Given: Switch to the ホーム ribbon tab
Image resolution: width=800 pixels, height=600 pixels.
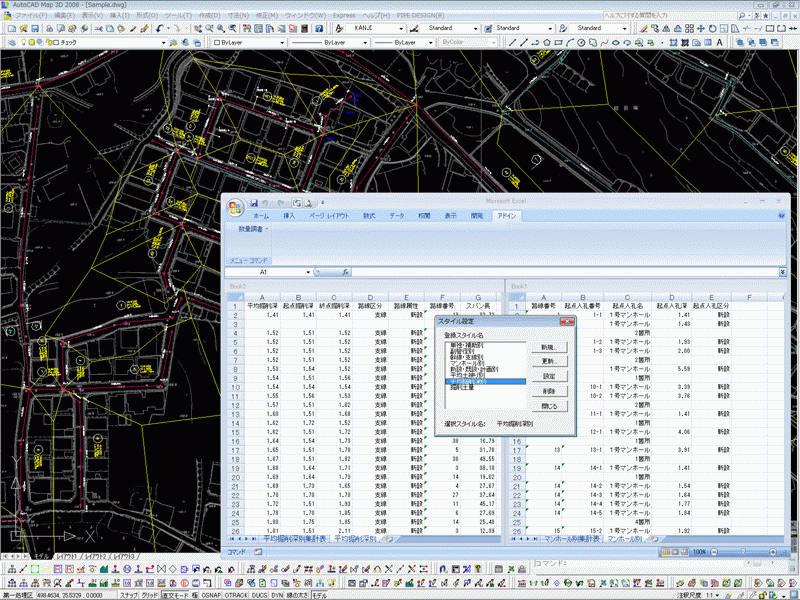Looking at the screenshot, I should click(260, 215).
